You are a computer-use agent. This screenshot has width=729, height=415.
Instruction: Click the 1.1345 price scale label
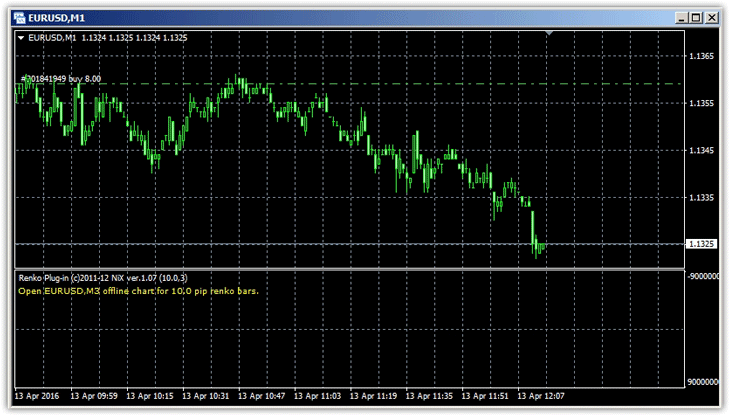coord(701,151)
